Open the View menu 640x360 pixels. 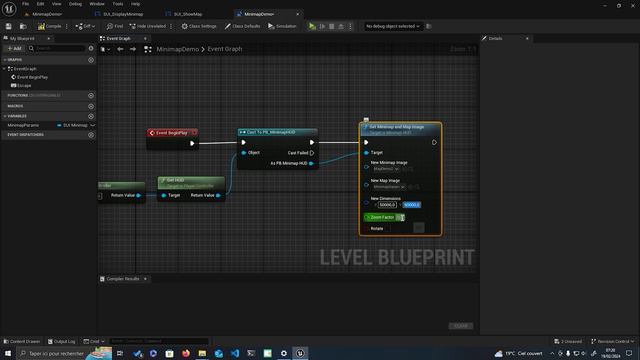[56, 4]
